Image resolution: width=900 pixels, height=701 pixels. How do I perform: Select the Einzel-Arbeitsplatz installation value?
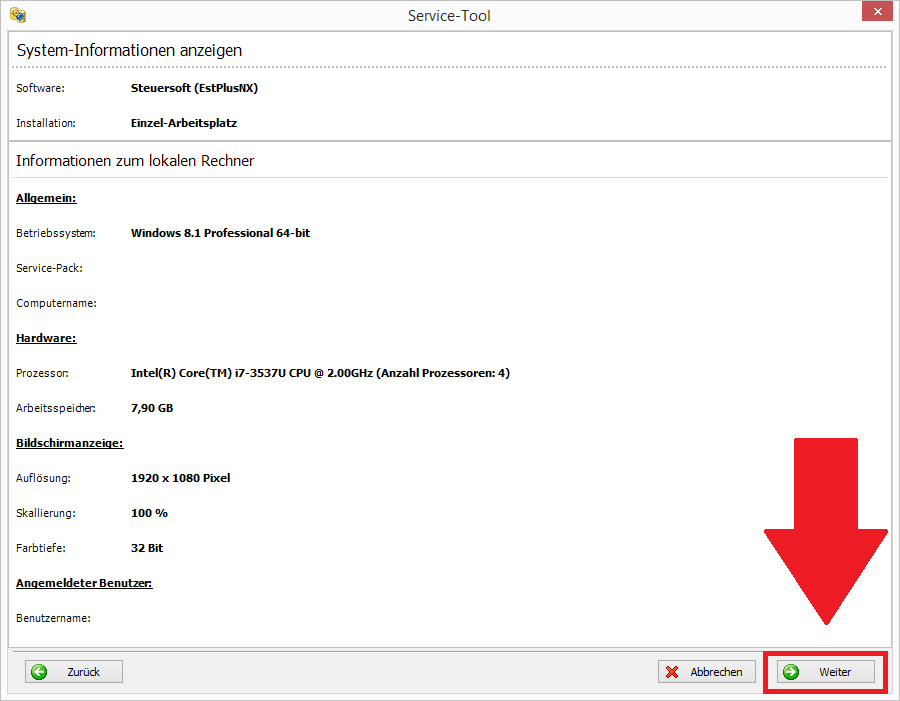coord(184,123)
